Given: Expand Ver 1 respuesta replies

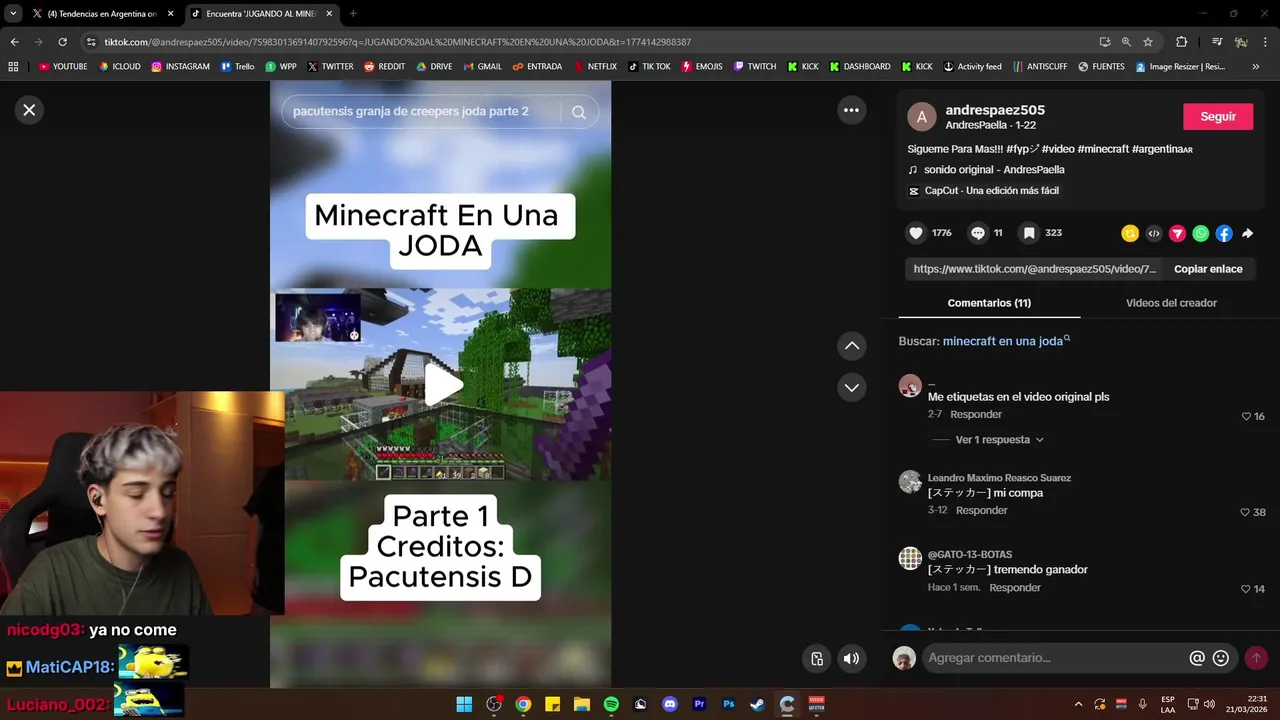Looking at the screenshot, I should coord(999,439).
